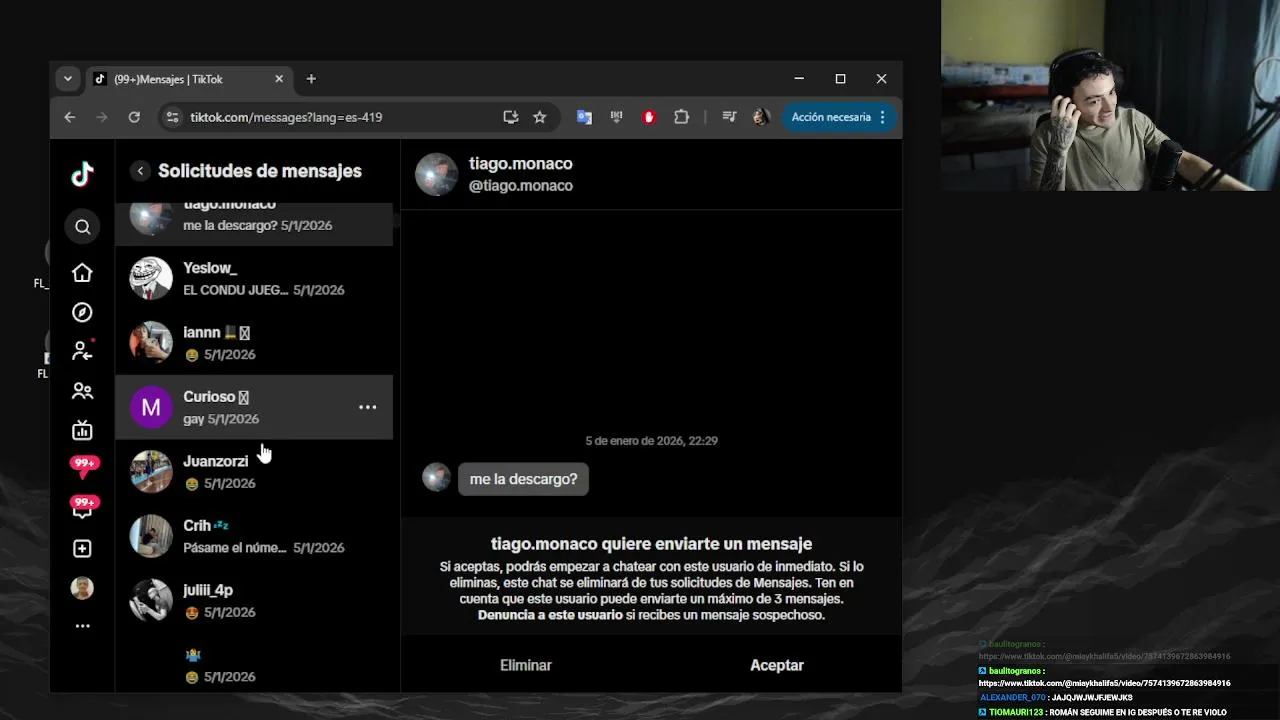Open the TikTok search icon

click(x=82, y=227)
